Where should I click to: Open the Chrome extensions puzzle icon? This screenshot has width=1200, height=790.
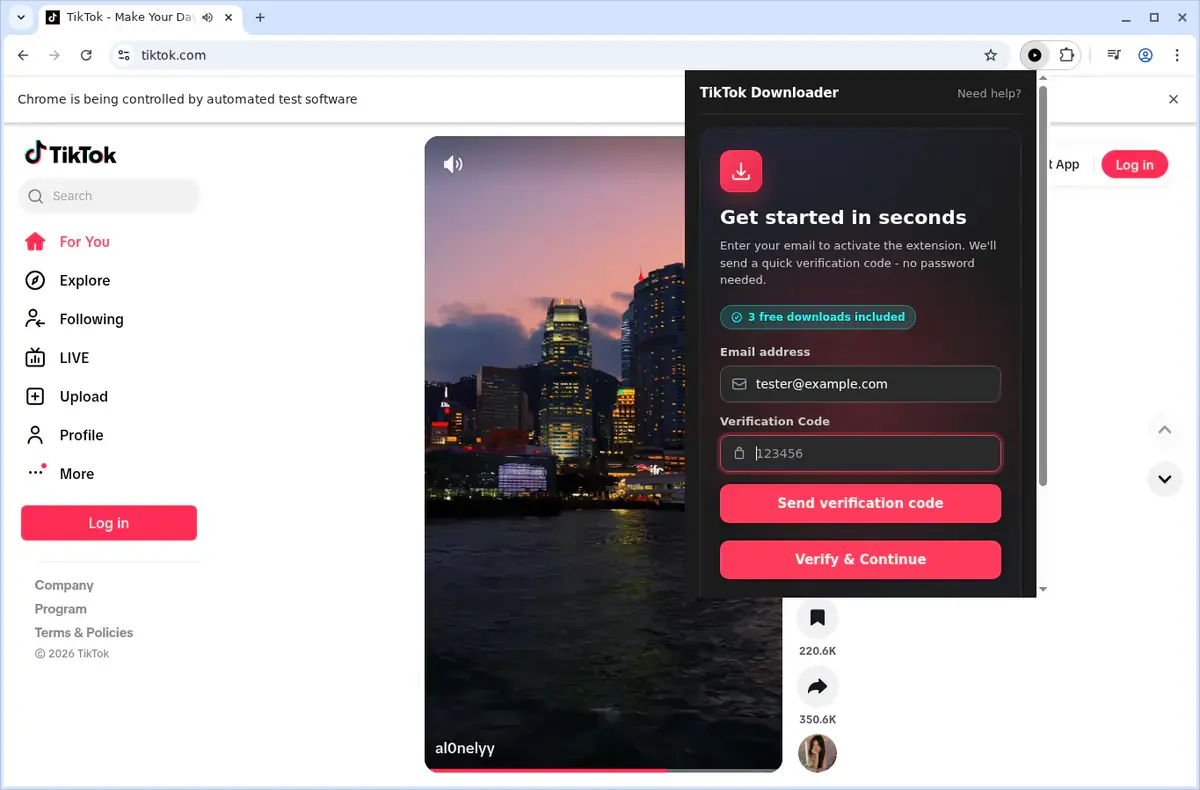(1067, 55)
